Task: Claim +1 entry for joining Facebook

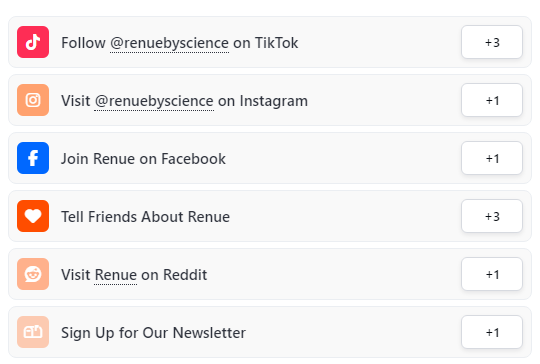Action: [x=492, y=158]
